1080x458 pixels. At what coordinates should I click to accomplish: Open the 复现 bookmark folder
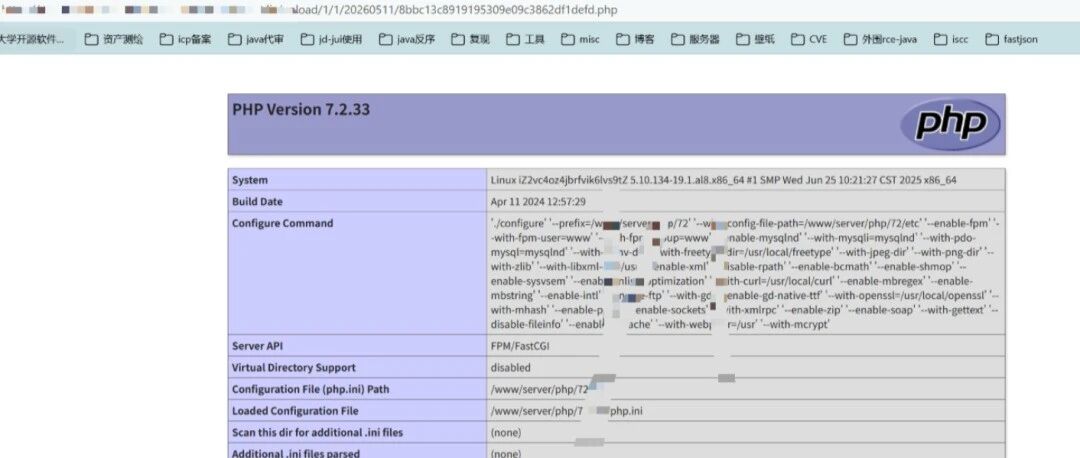pos(470,39)
